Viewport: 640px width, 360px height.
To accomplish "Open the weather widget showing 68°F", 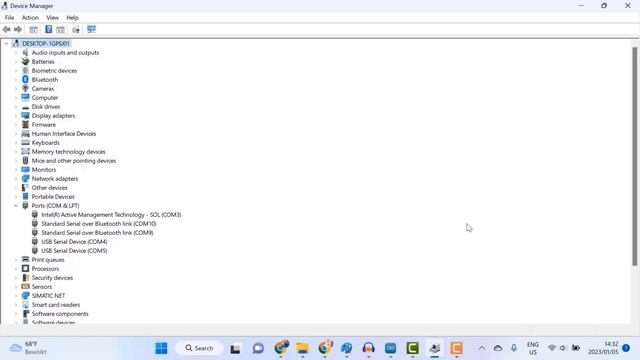I will tap(28, 348).
